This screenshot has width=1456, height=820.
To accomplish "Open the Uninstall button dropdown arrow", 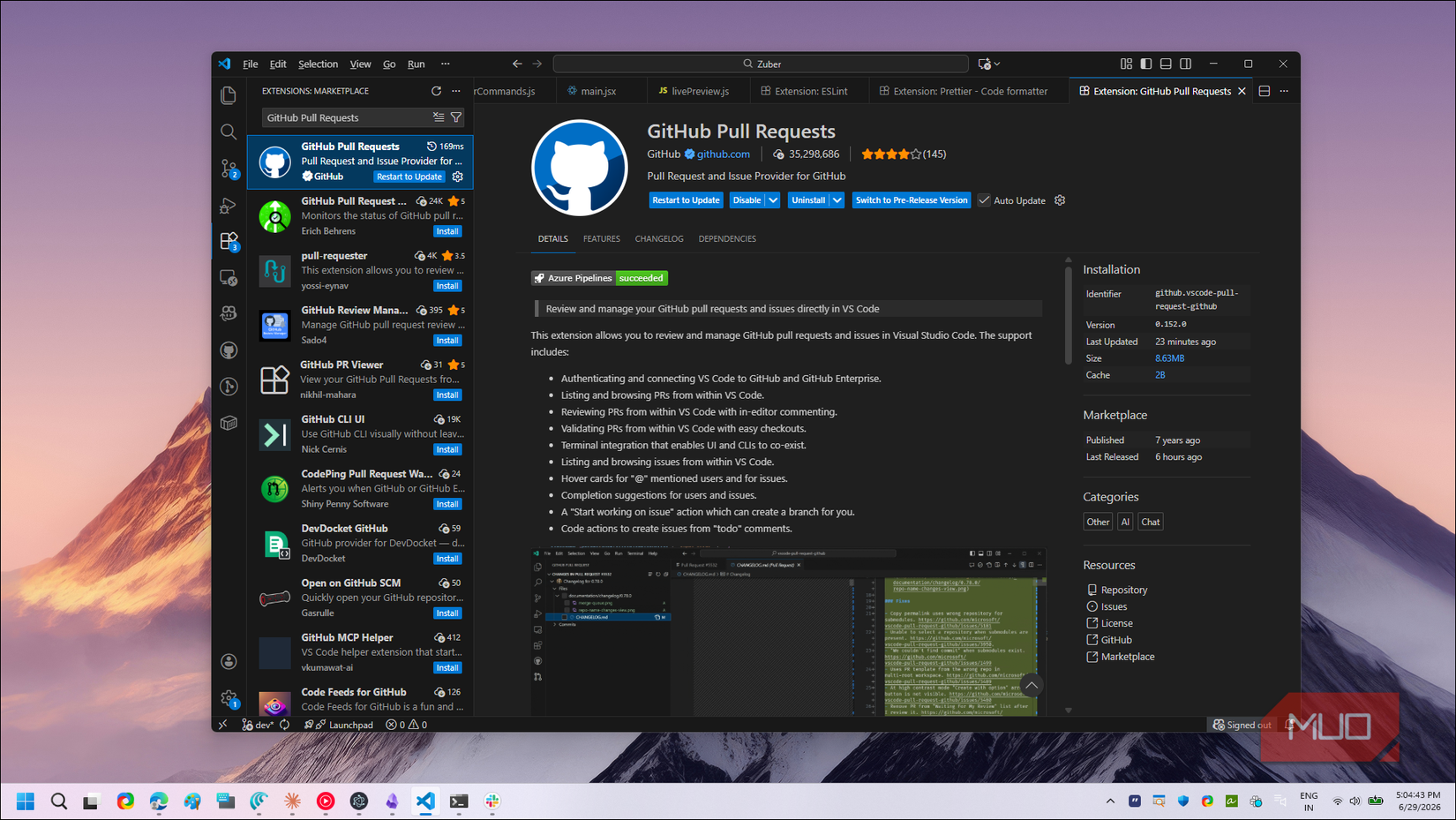I will tap(837, 200).
